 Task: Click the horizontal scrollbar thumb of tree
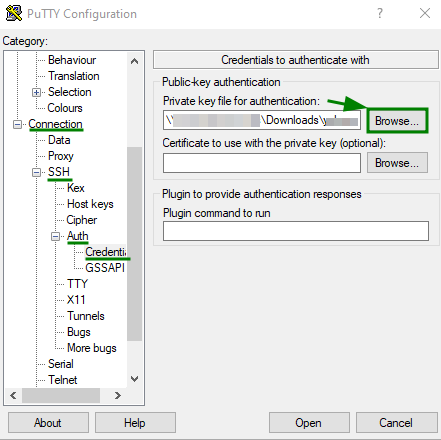click(61, 396)
